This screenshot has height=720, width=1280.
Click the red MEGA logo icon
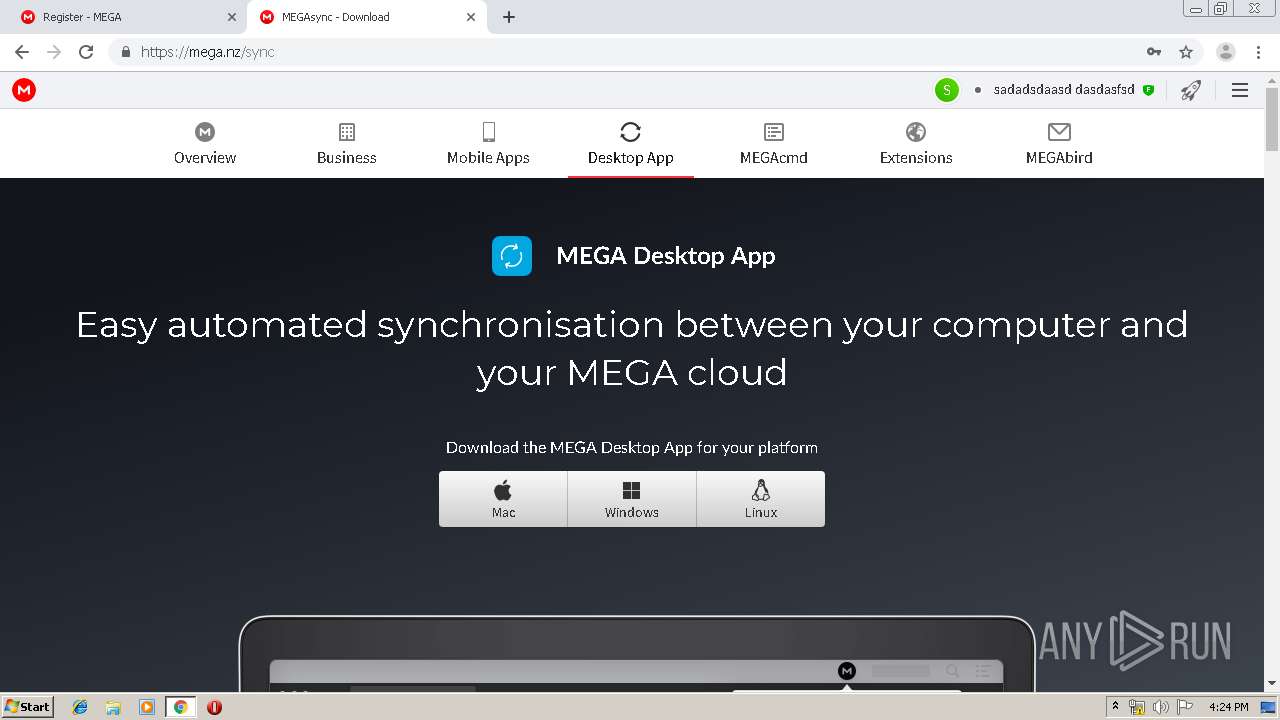point(24,90)
